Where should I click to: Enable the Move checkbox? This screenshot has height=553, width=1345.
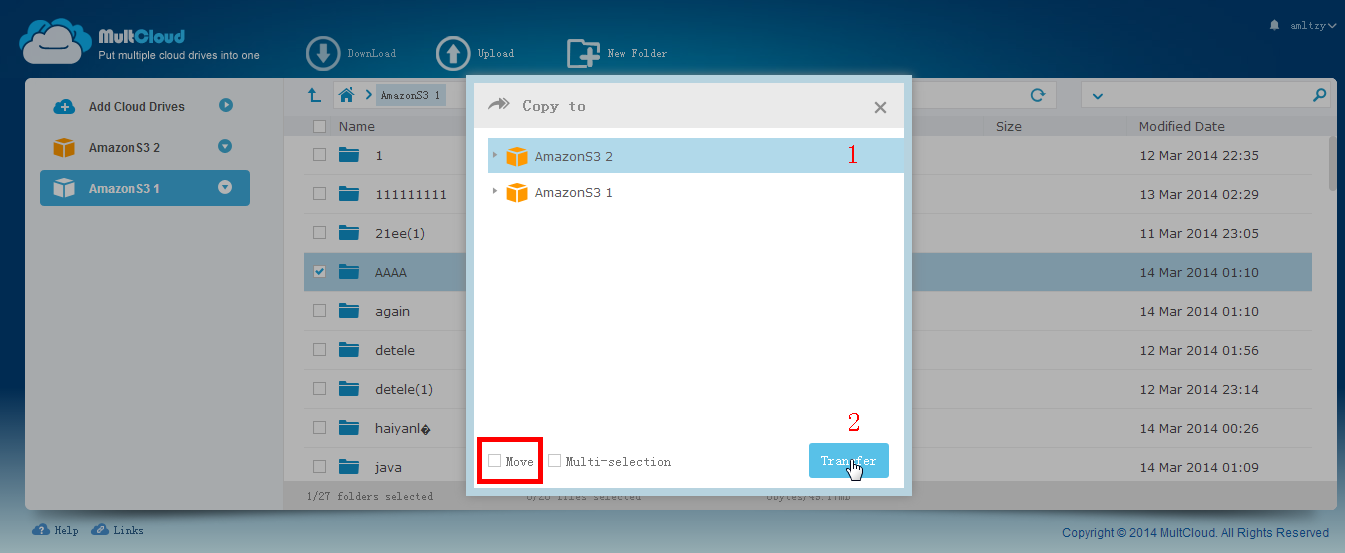494,461
